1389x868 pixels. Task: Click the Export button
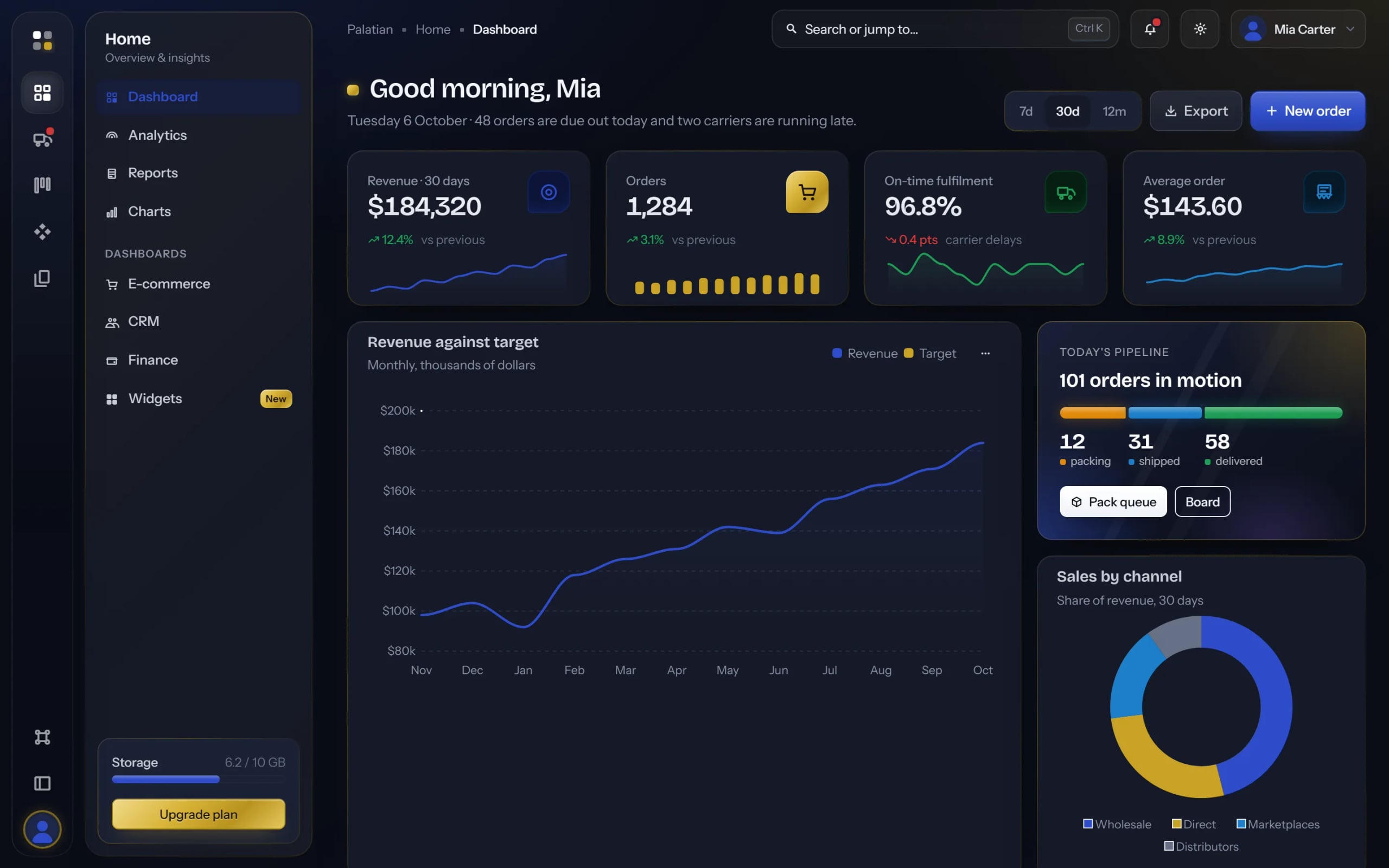[x=1196, y=111]
